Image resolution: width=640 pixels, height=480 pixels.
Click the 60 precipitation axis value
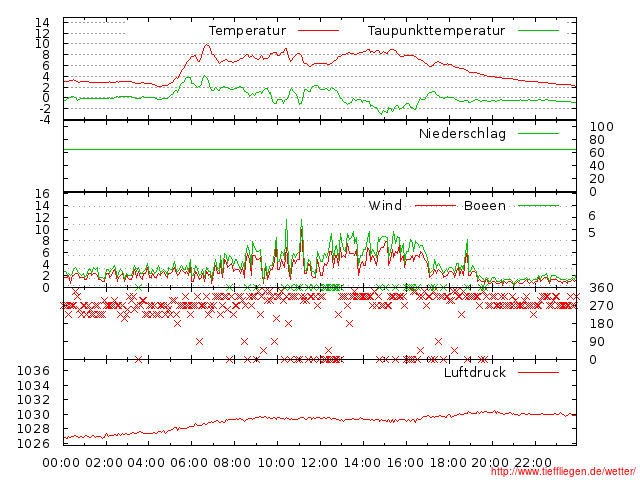[x=597, y=153]
